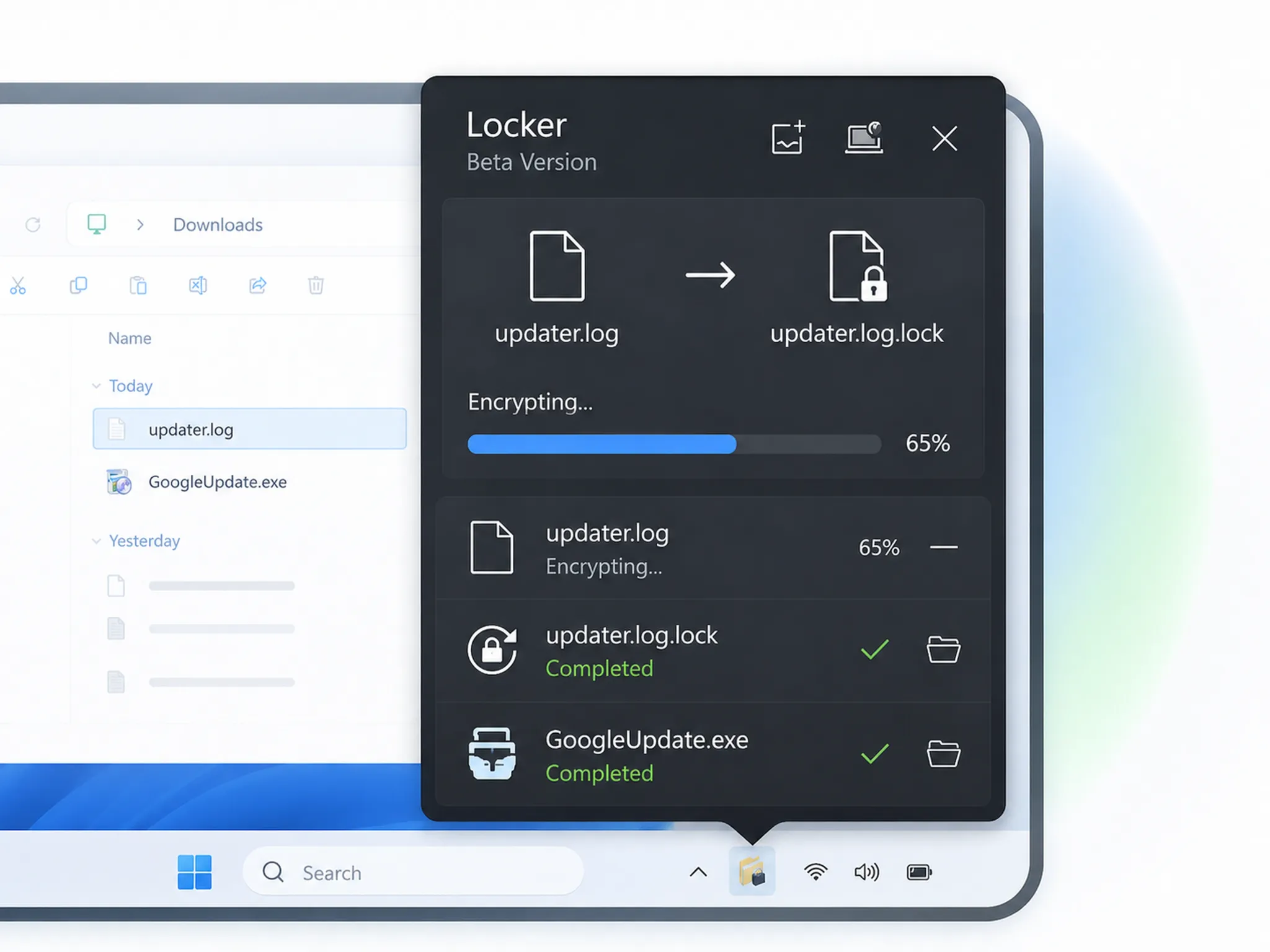Click the arrow between source and locked file
The width and height of the screenshot is (1270, 952).
point(711,275)
